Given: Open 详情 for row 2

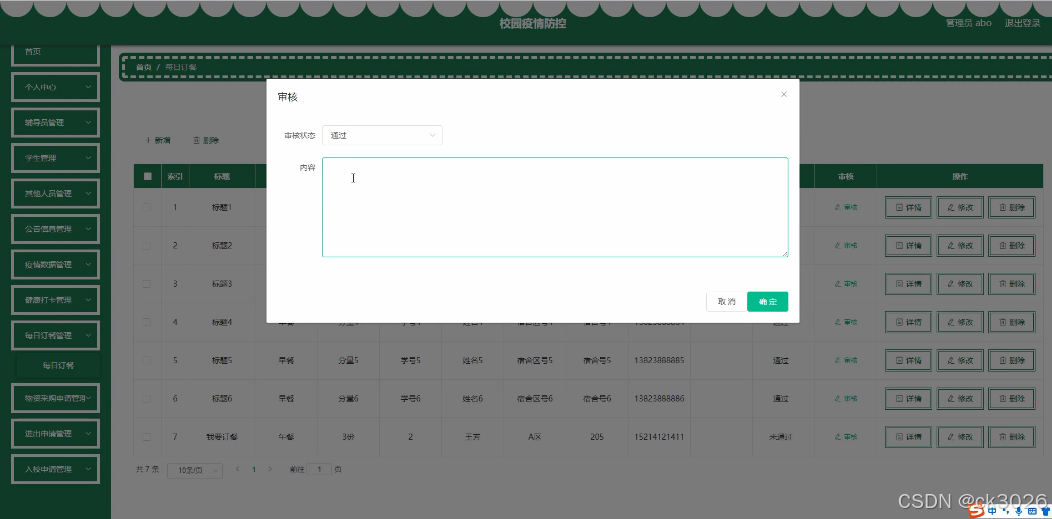Looking at the screenshot, I should 908,245.
